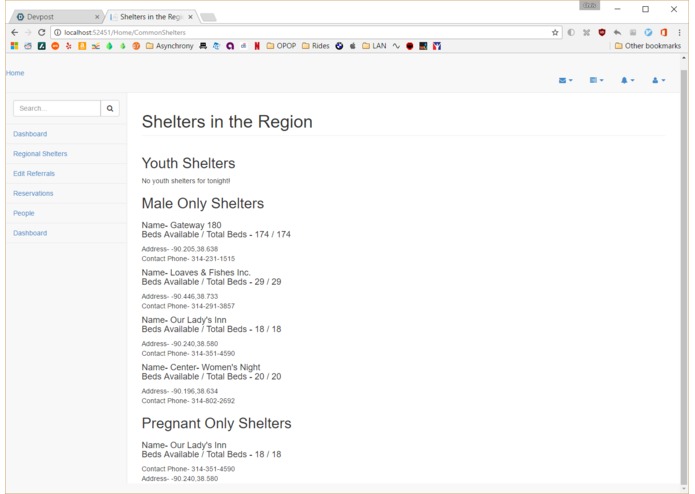Click the scrollbar up arrow
The image size is (695, 494).
684,58
